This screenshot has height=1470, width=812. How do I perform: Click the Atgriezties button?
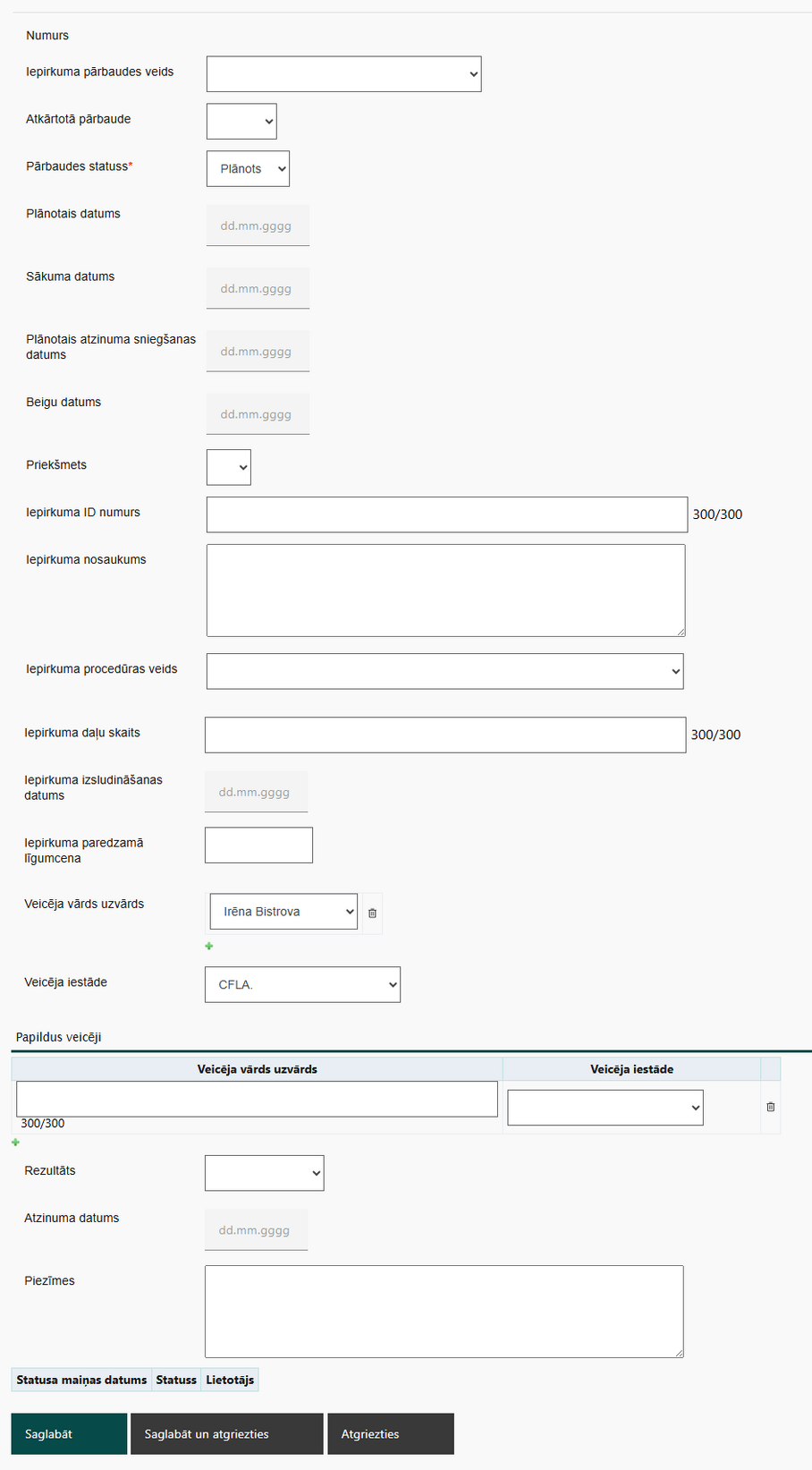(x=391, y=1434)
